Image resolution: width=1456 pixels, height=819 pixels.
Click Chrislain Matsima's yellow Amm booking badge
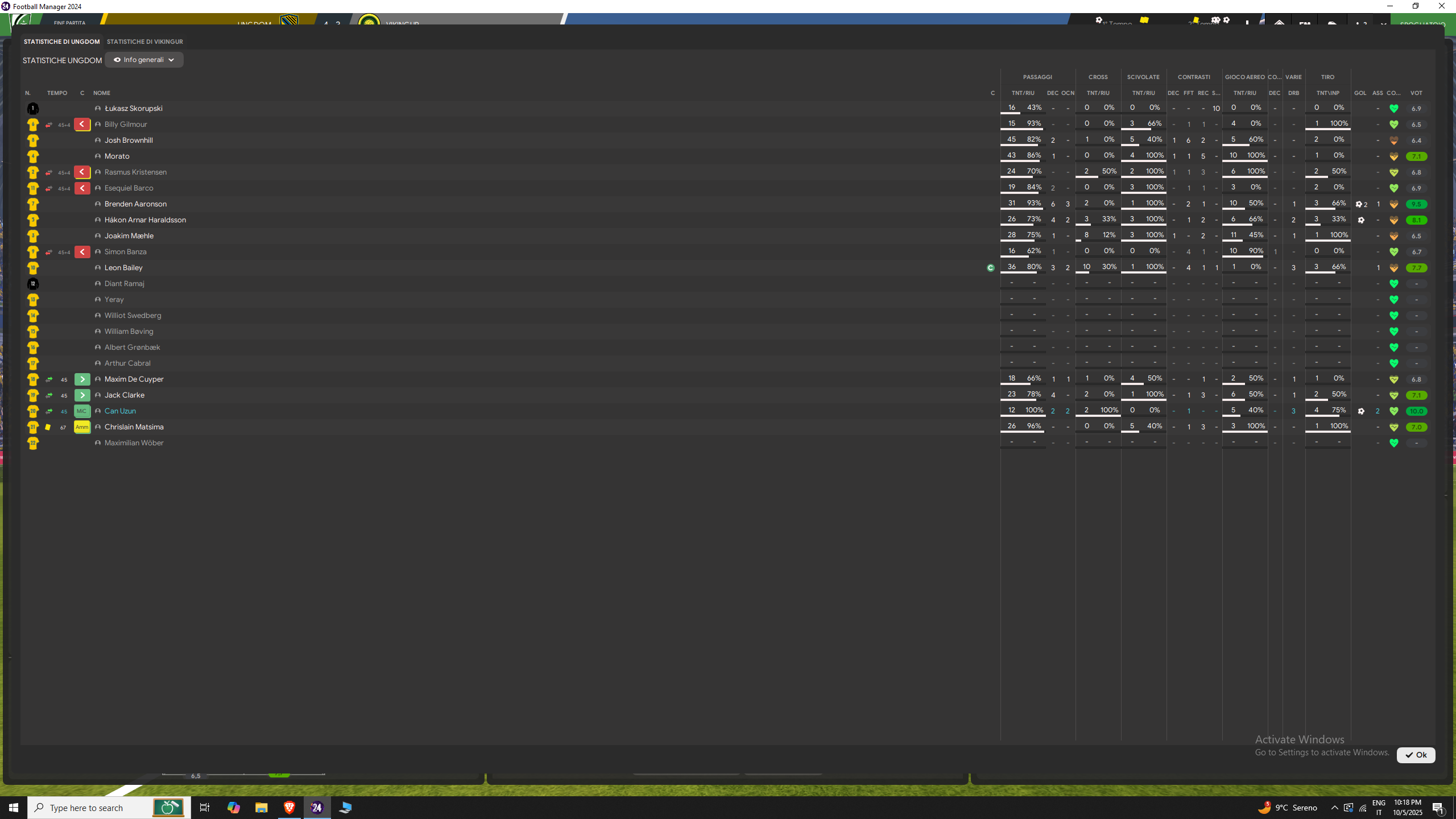point(82,427)
